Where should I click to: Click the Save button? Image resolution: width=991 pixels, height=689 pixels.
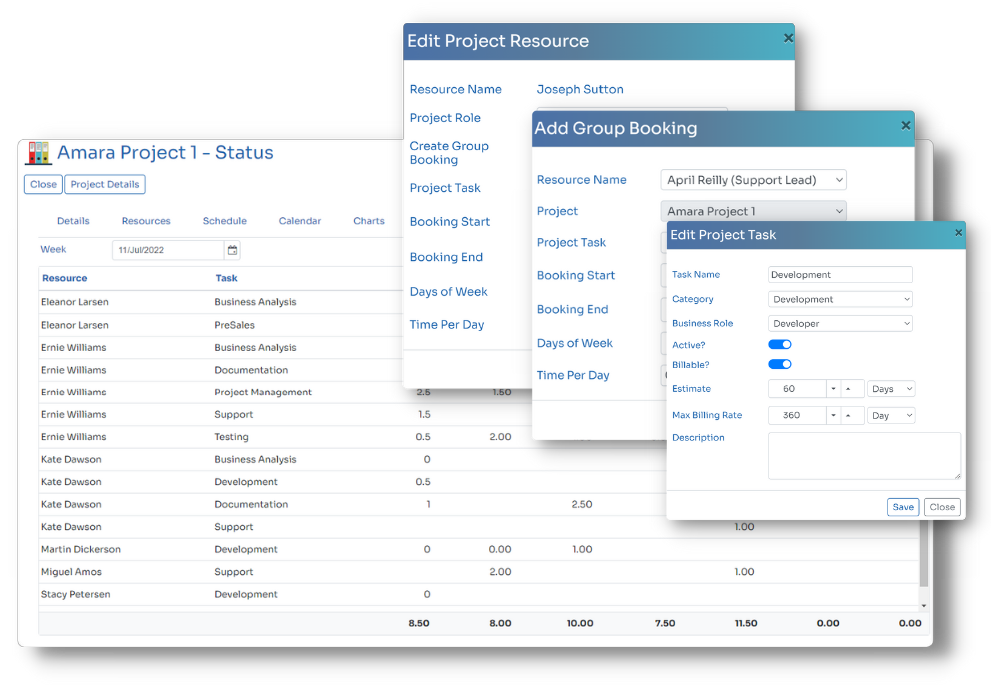903,507
